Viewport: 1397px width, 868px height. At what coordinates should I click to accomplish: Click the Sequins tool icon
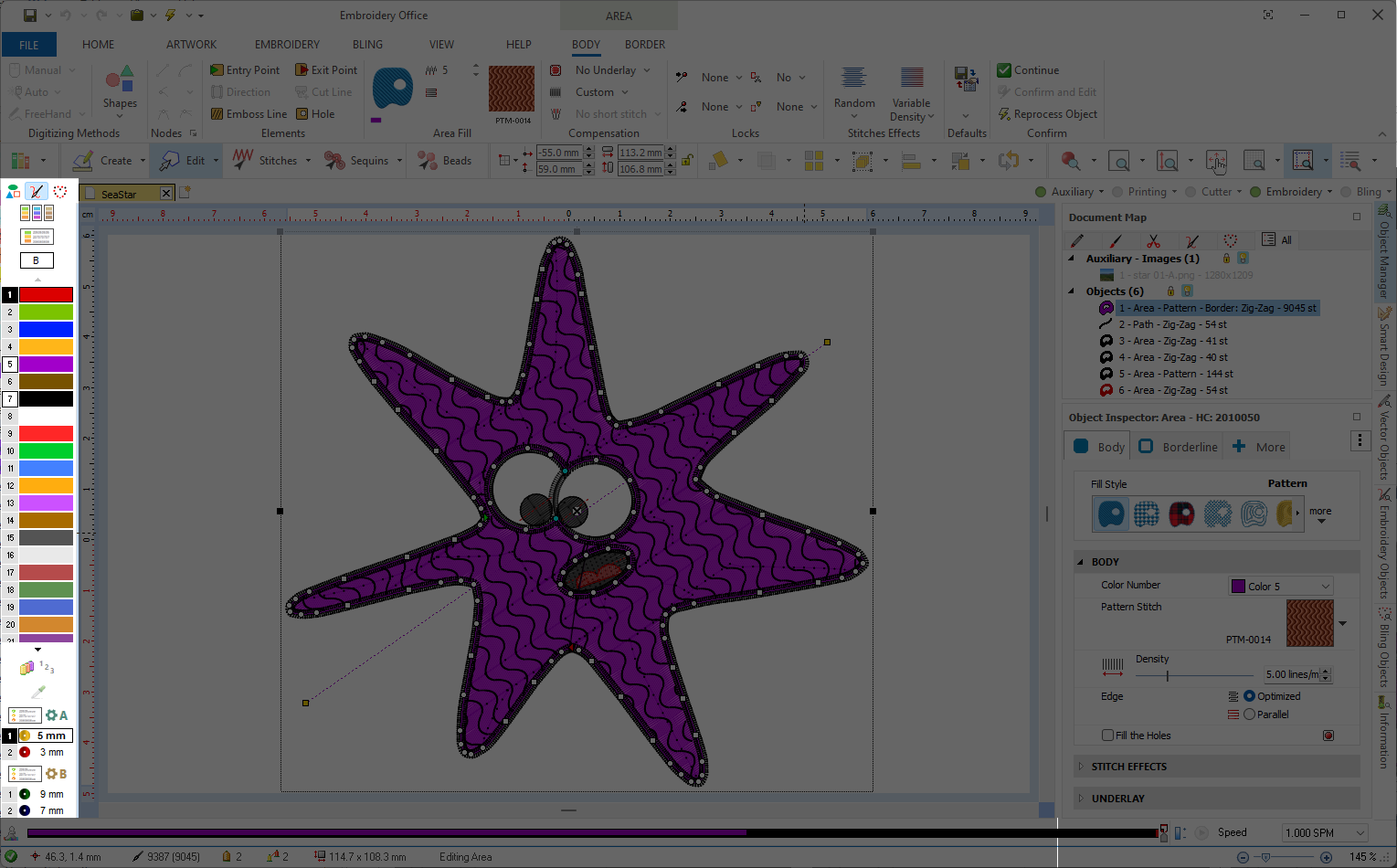point(356,161)
